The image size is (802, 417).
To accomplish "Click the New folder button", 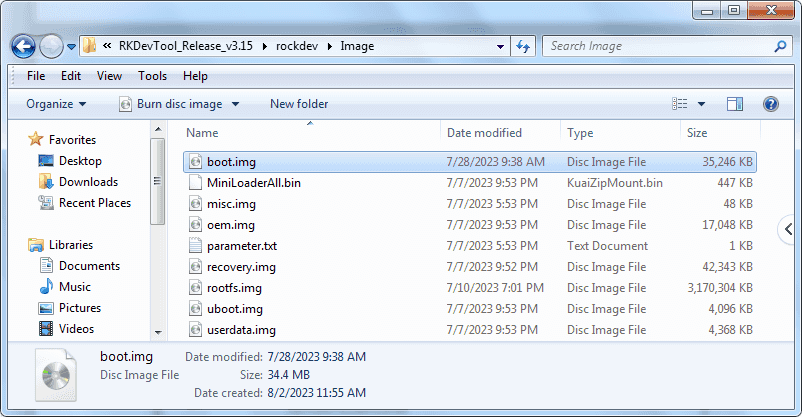I will point(299,104).
